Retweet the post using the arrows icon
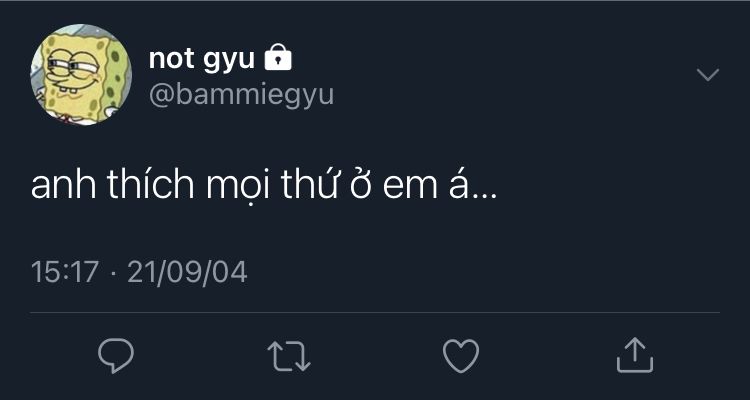 tap(288, 356)
